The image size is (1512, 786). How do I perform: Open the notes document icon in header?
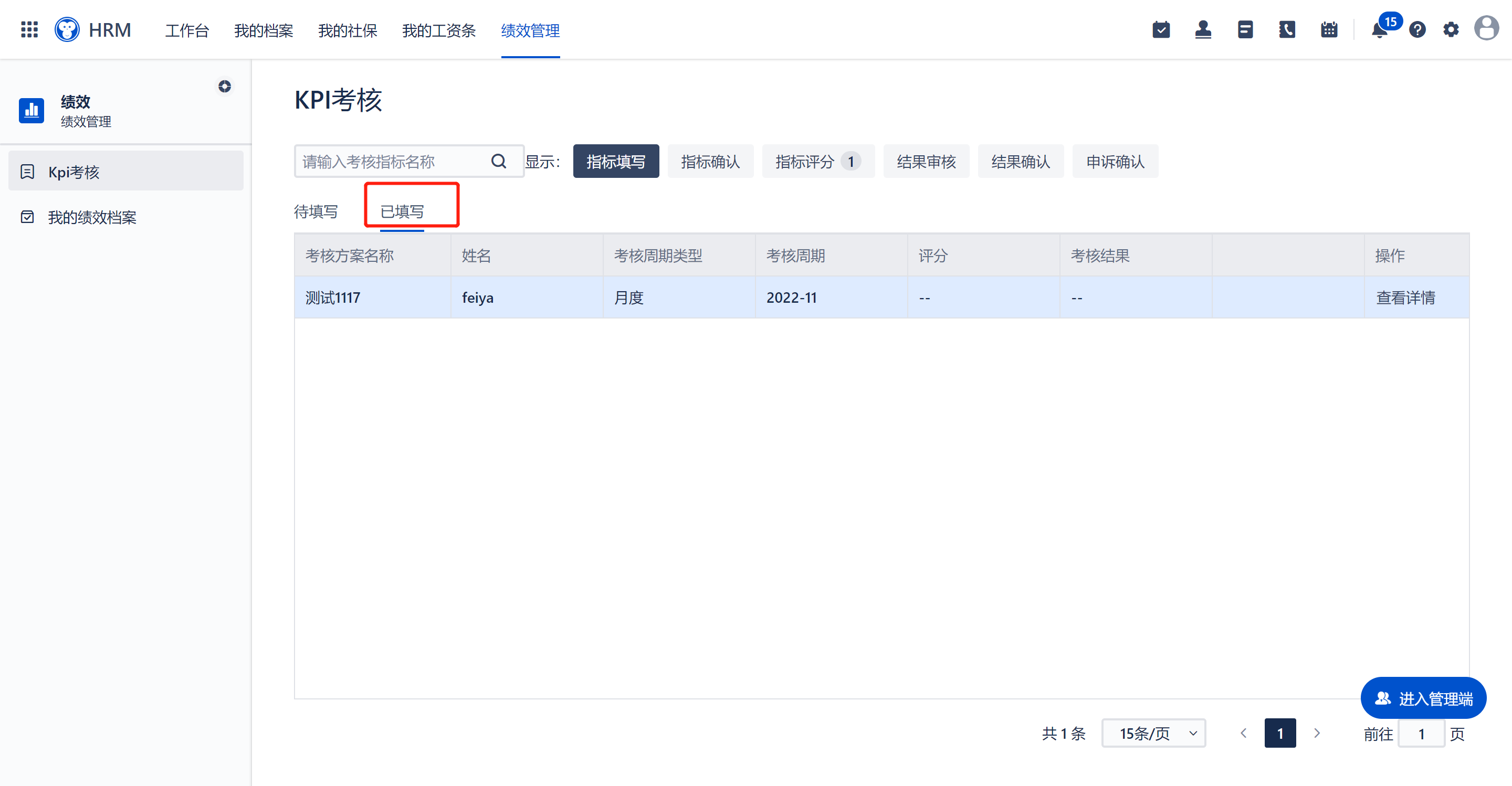pyautogui.click(x=1245, y=29)
